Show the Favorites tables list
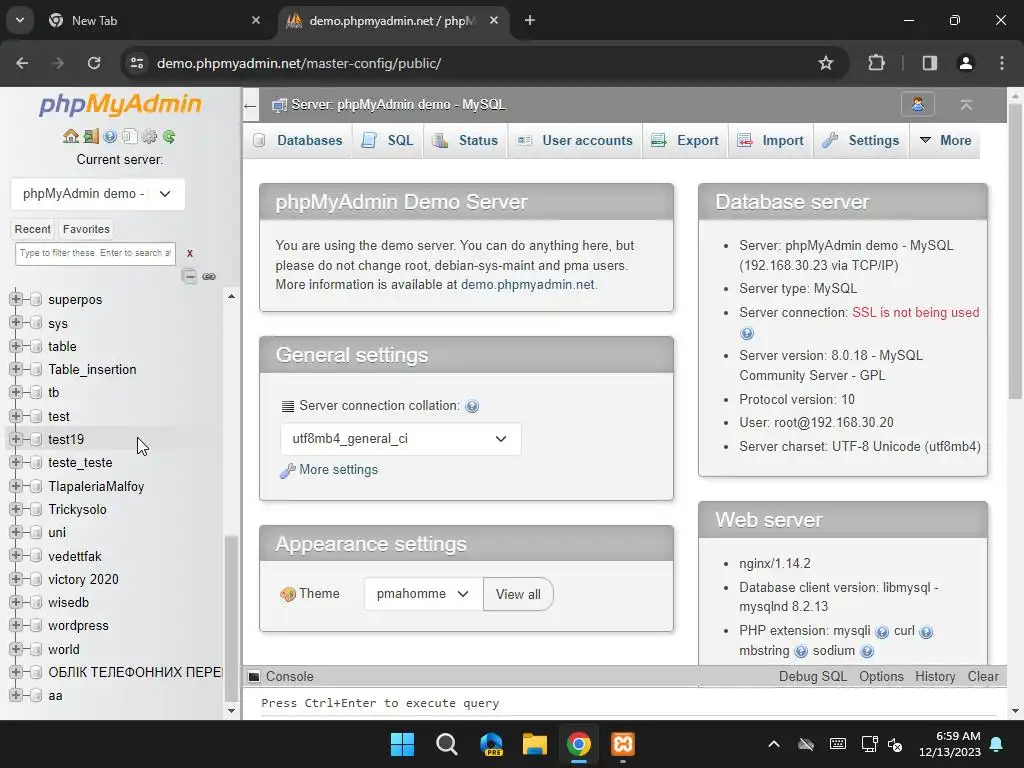This screenshot has height=768, width=1024. click(x=86, y=229)
